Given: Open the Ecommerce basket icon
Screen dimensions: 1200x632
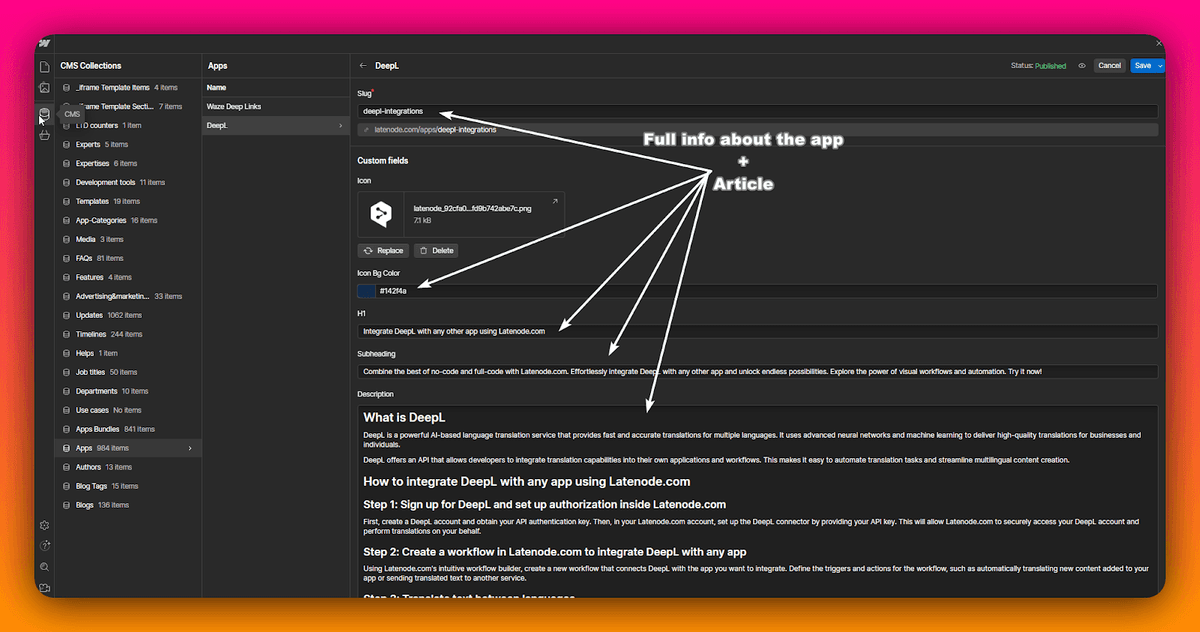Looking at the screenshot, I should (x=44, y=135).
